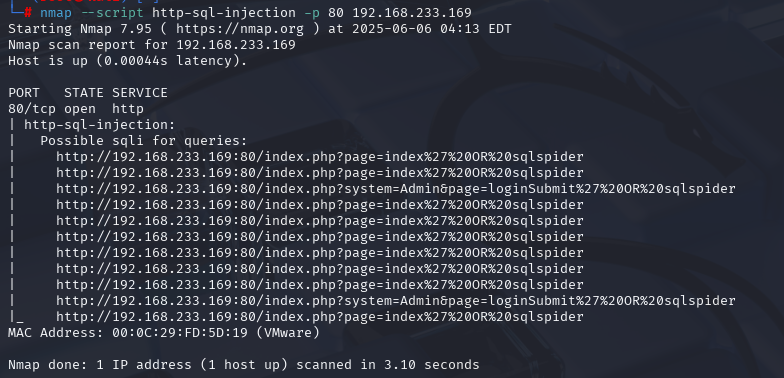Click the '80/tcp open http' result row
The width and height of the screenshot is (784, 378).
[76, 109]
